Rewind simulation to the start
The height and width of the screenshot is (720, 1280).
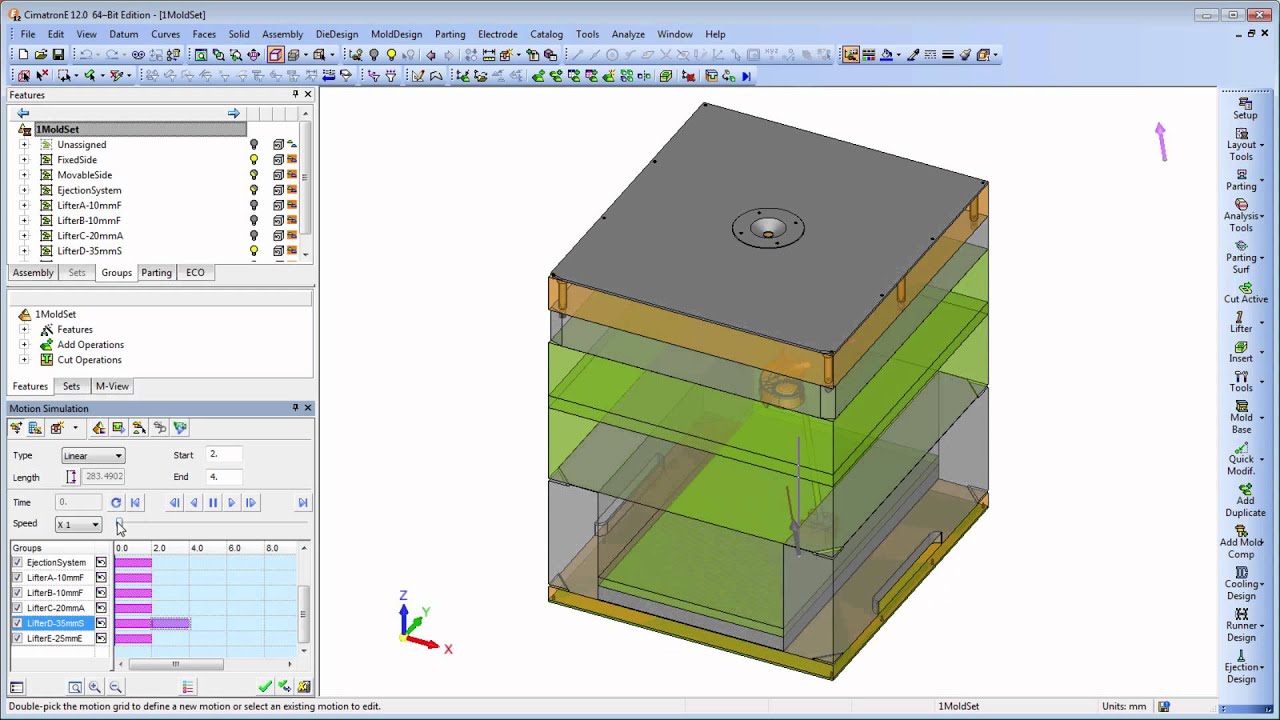coord(135,503)
